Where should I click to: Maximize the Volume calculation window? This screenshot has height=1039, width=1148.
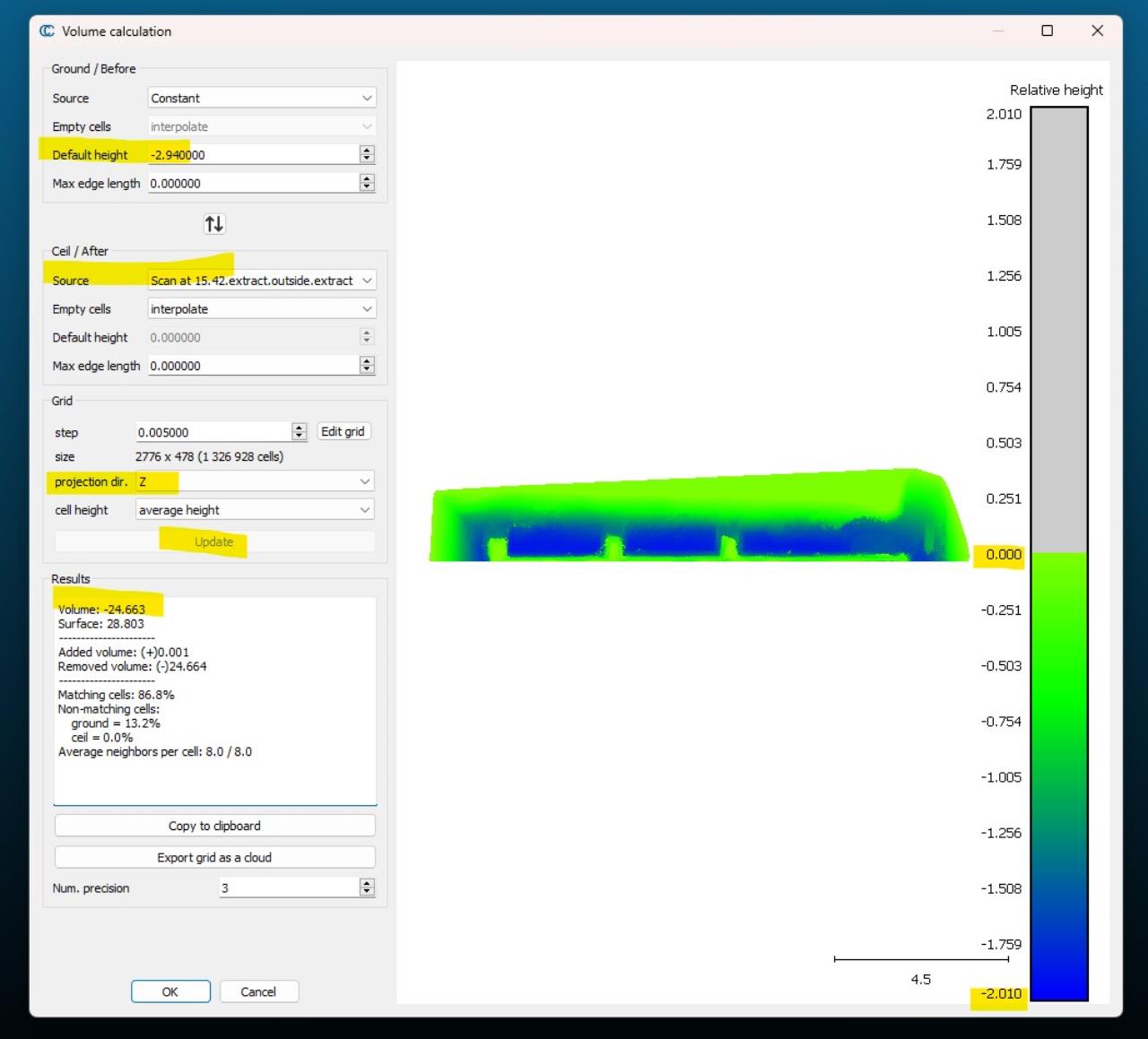tap(1047, 31)
